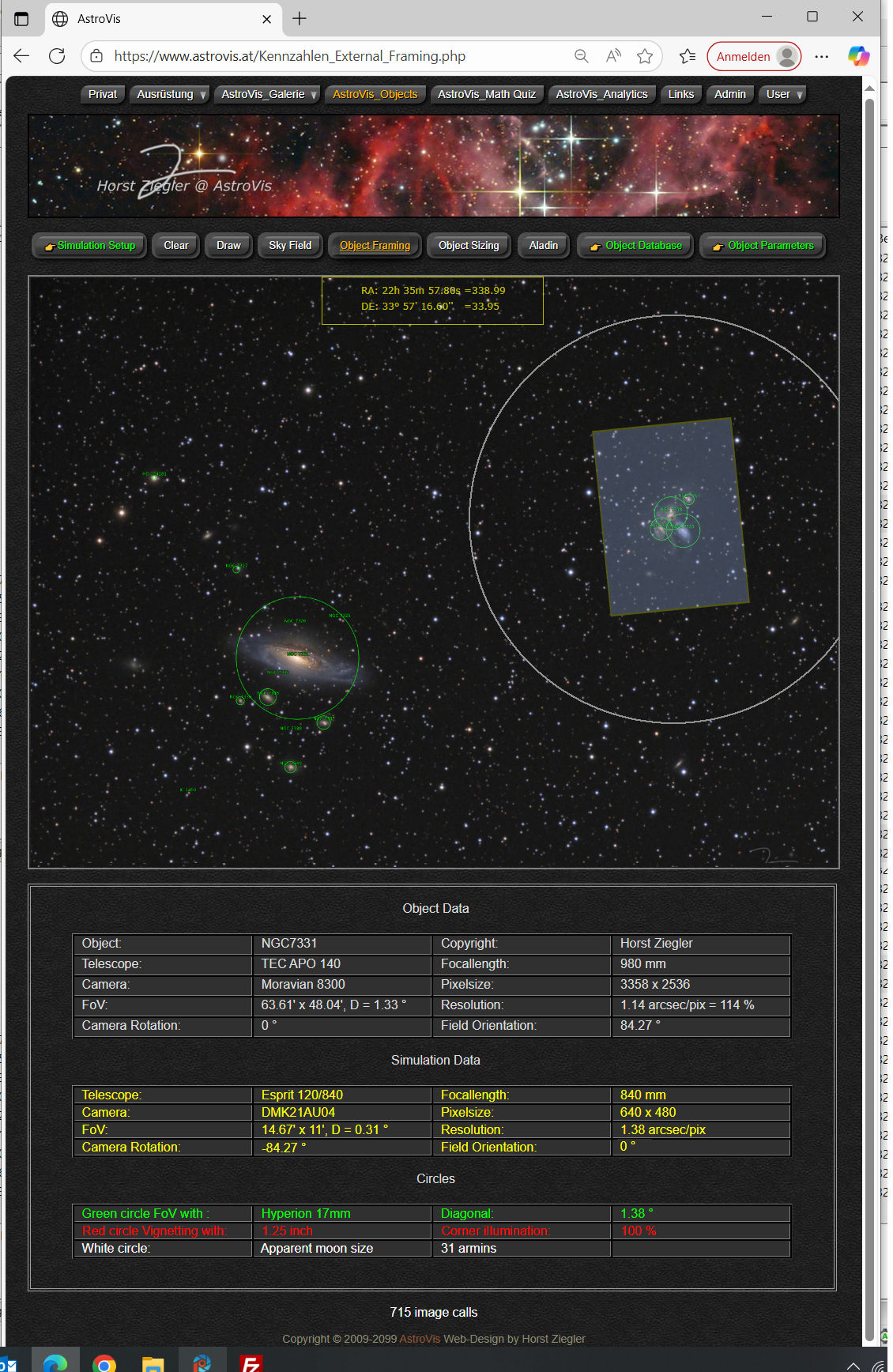Click the Read aloud icon in address bar

coord(613,56)
